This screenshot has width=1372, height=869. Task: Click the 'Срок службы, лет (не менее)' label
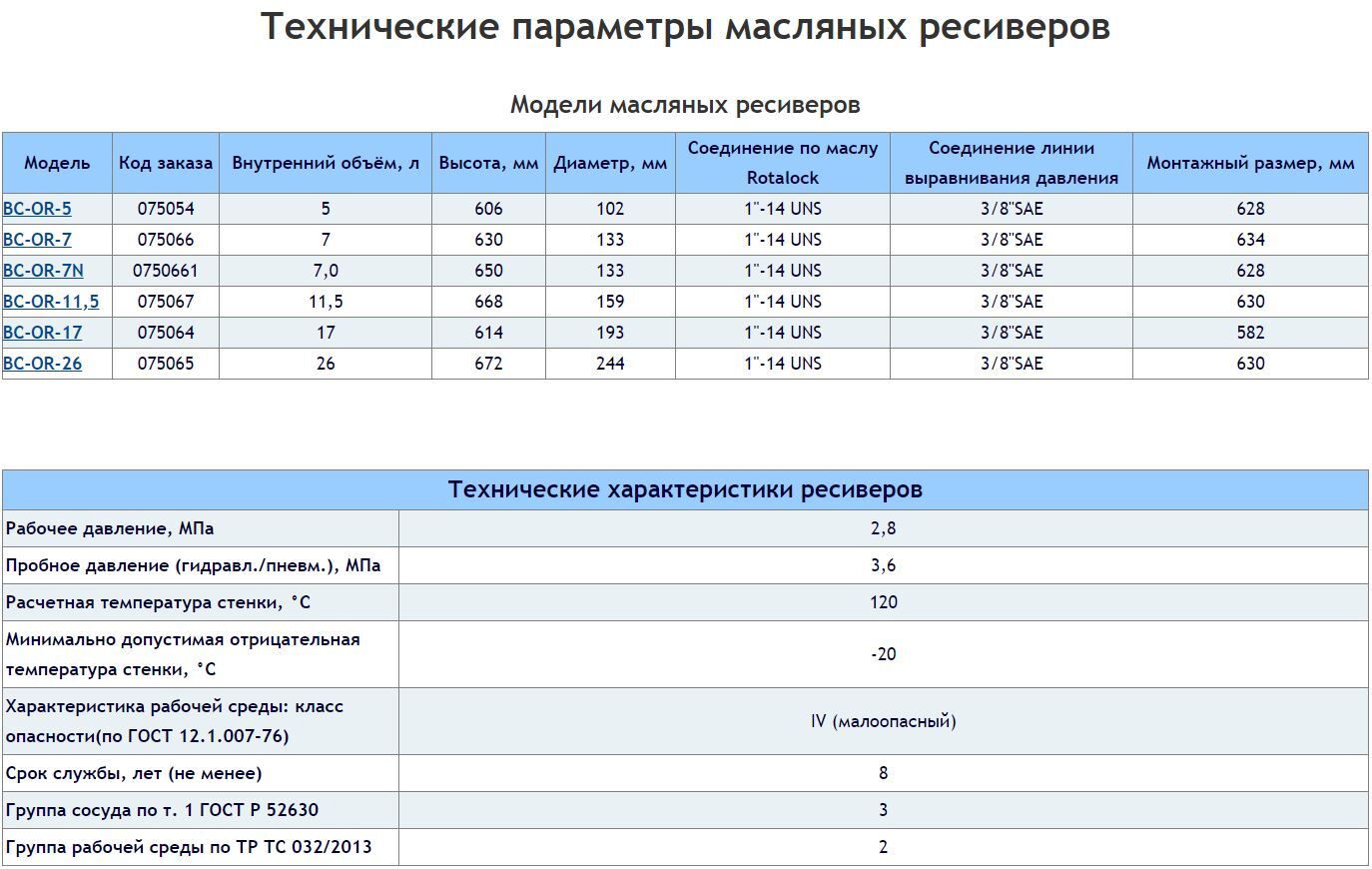click(134, 773)
